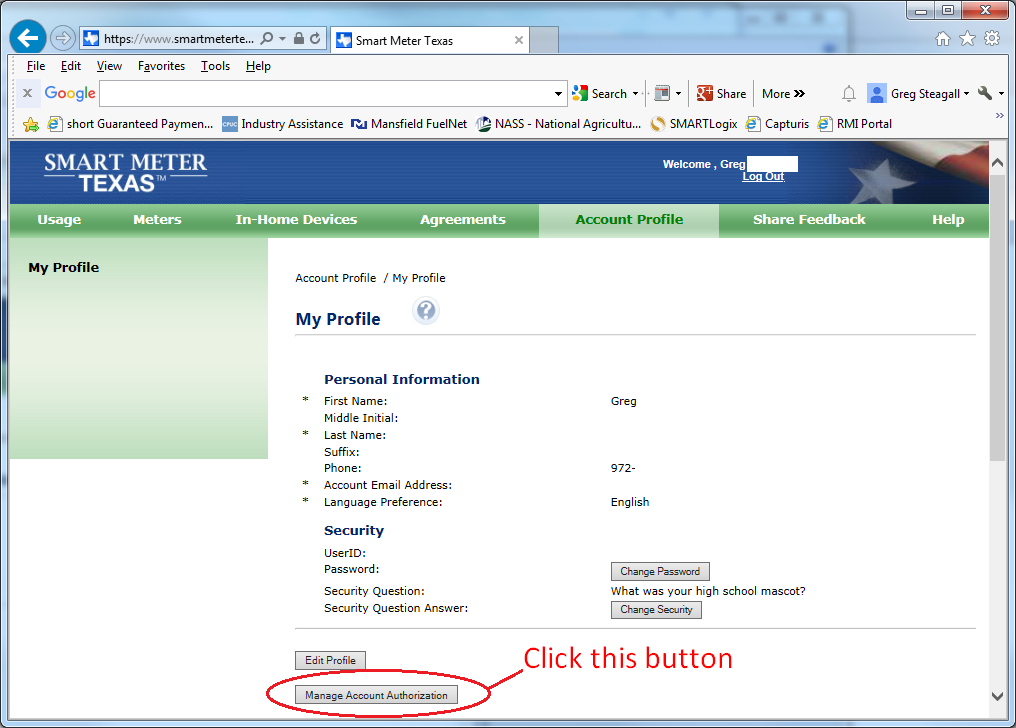The image size is (1016, 728).
Task: Open the Google search box dropdown arrow
Action: pos(558,94)
